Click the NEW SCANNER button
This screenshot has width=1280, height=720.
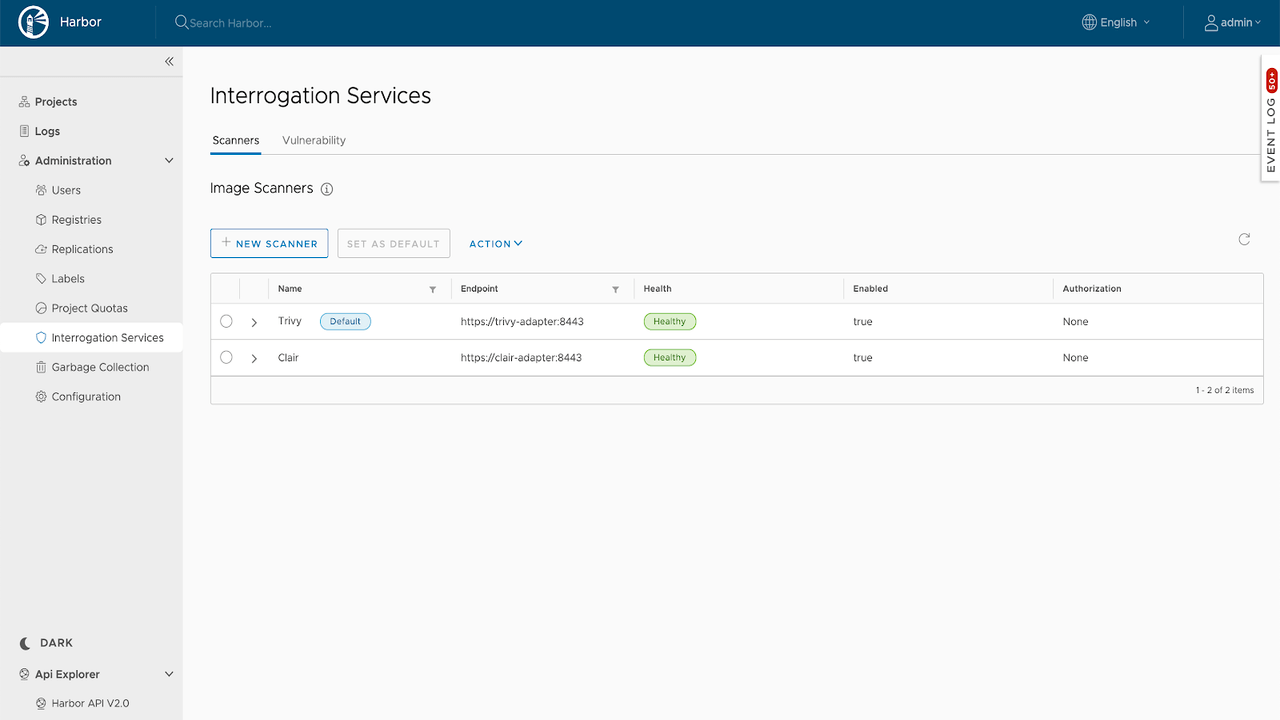point(269,243)
